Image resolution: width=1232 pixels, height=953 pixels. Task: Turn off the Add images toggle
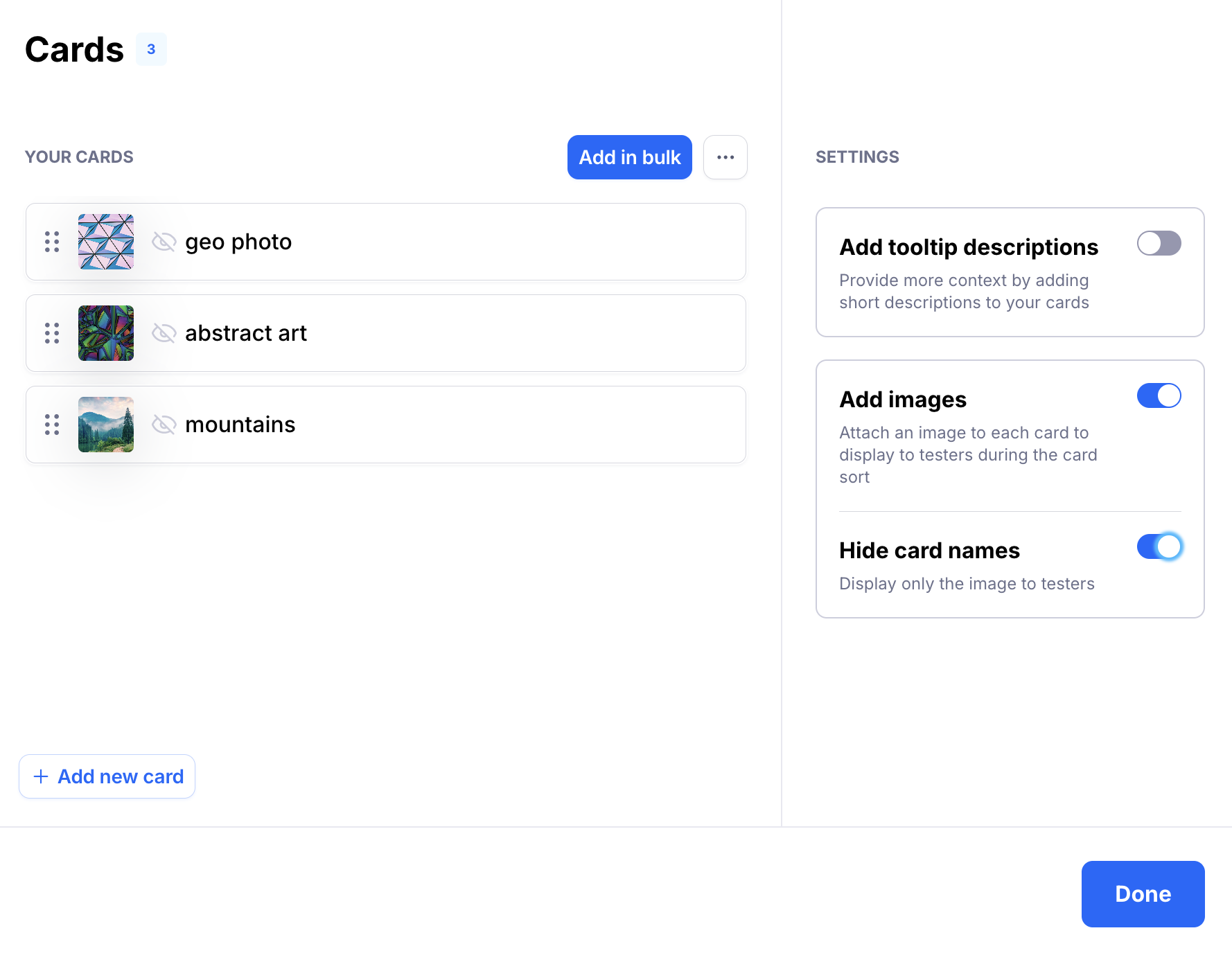tap(1159, 395)
